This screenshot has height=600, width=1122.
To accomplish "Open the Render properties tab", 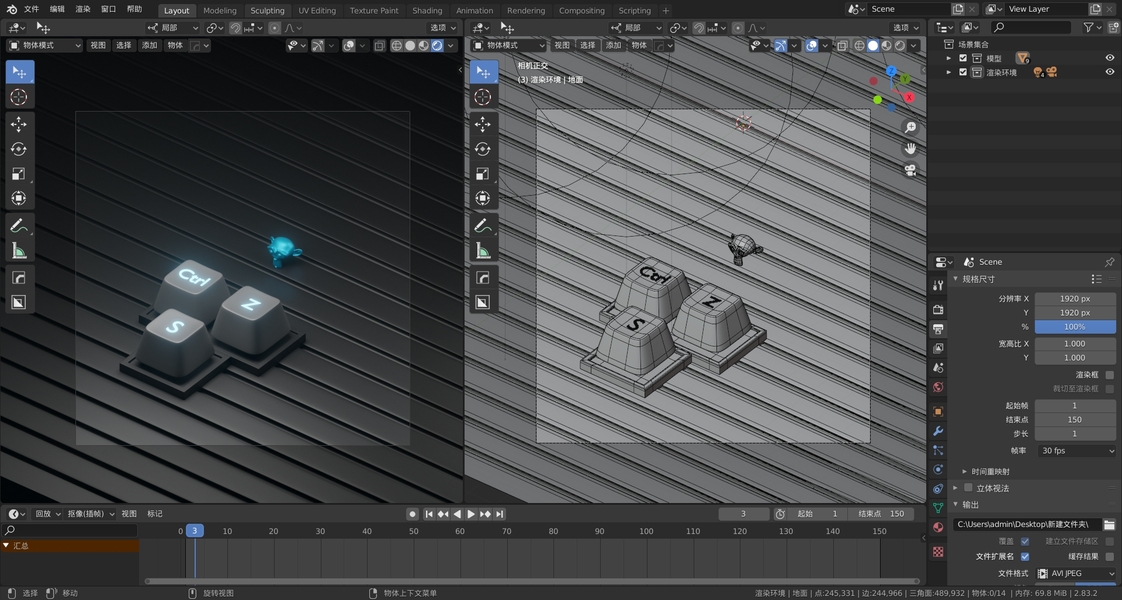I will [x=938, y=310].
